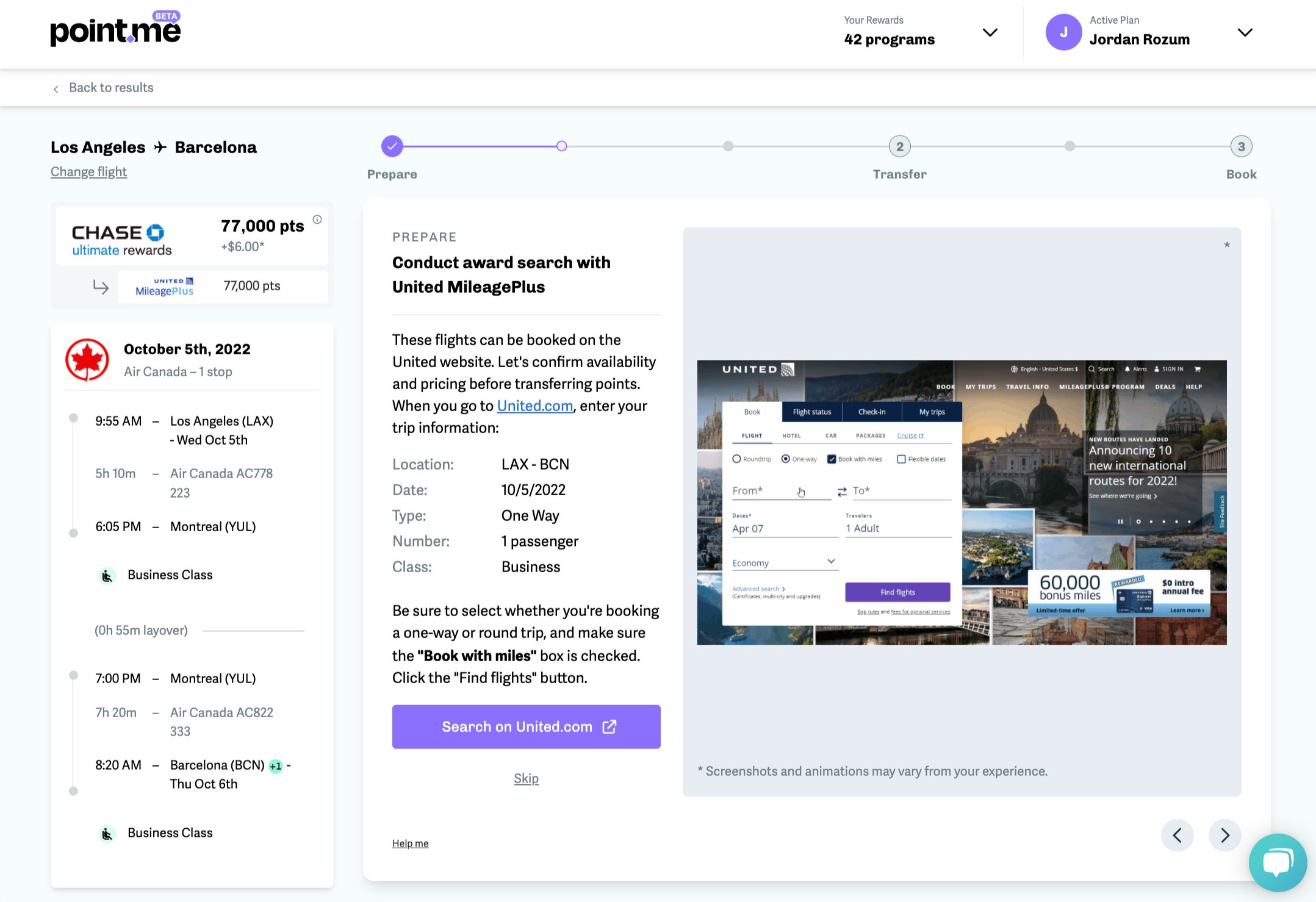Open the United.com hyperlink in instructions
This screenshot has height=902, width=1316.
click(x=534, y=406)
